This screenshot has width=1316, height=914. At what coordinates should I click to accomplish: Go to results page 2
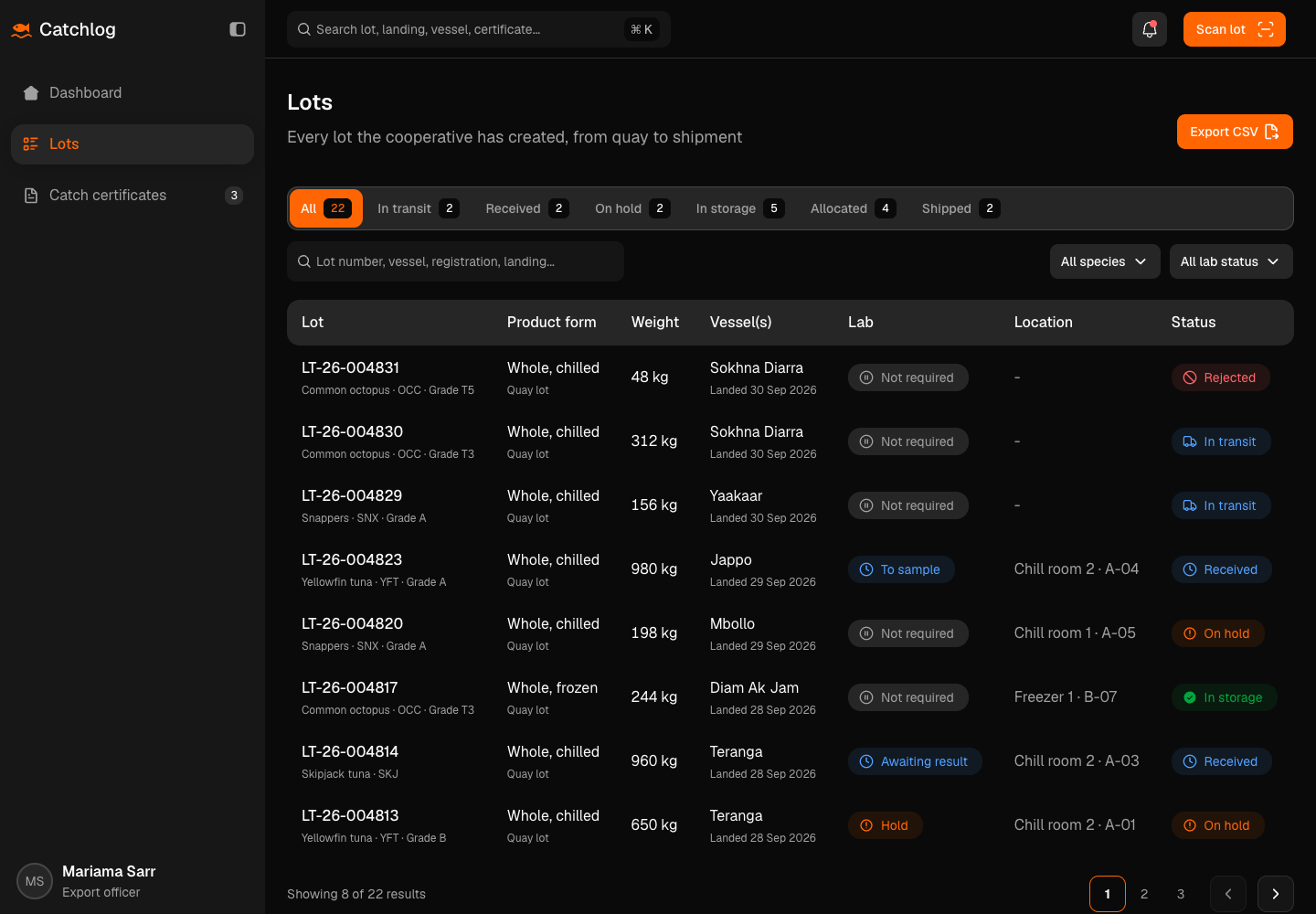point(1144,894)
